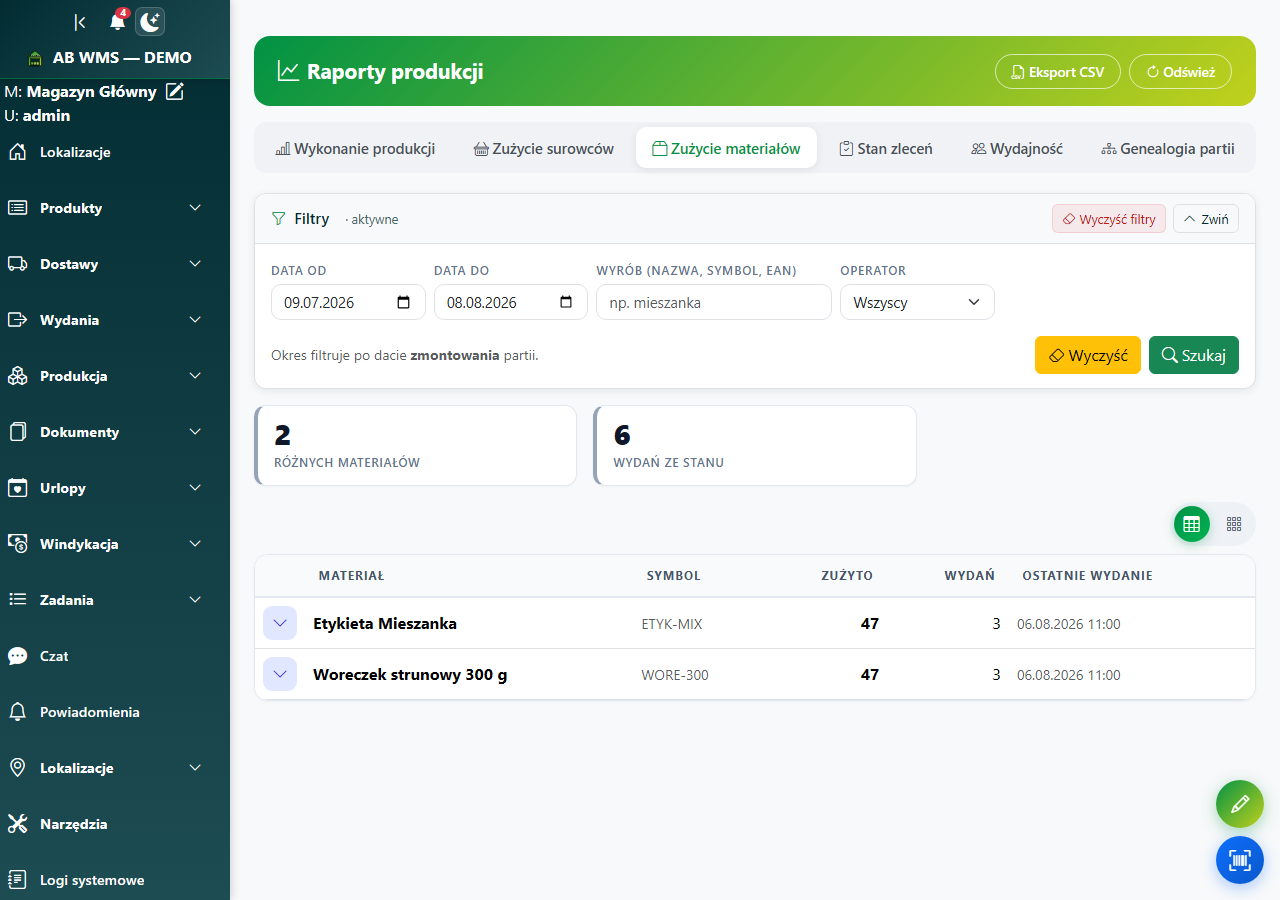The image size is (1280, 900).
Task: Click the red Wyczyść filtry button
Action: (1109, 219)
